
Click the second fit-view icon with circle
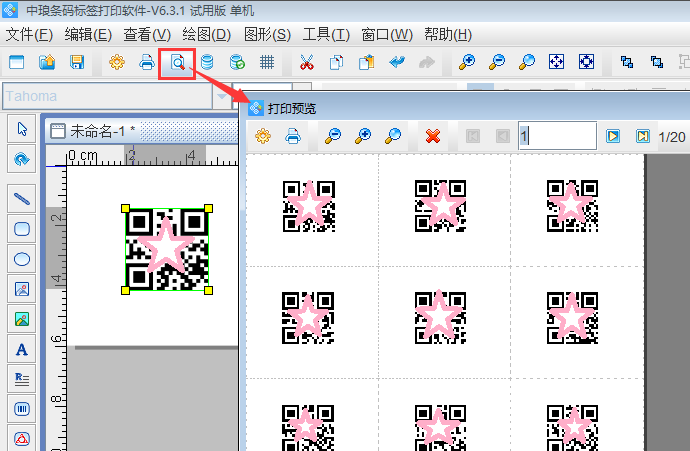pos(586,62)
